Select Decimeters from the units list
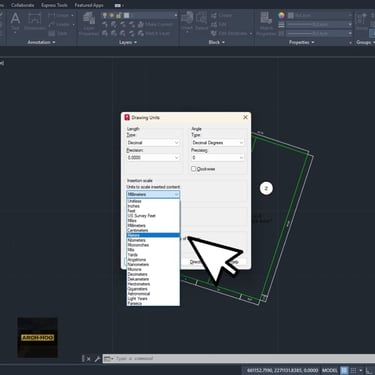This screenshot has height=375, width=375. pos(153,274)
